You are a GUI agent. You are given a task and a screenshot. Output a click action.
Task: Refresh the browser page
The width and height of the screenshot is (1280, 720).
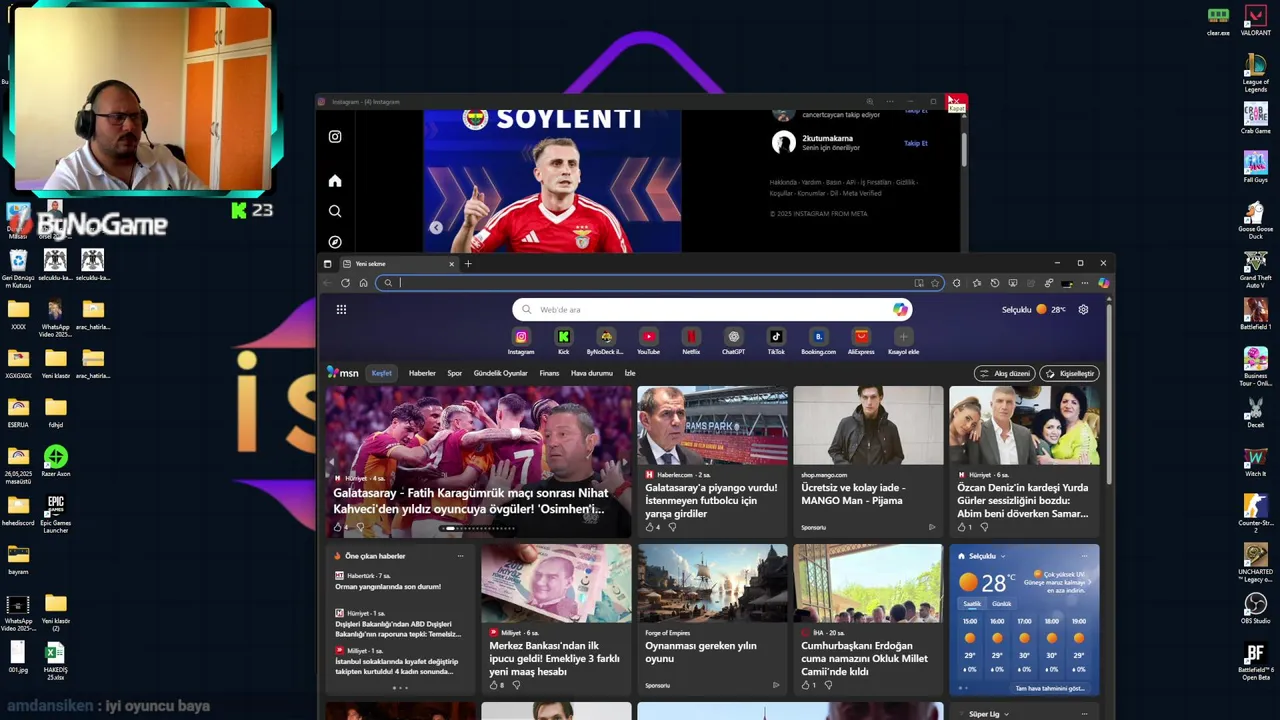pyautogui.click(x=345, y=283)
